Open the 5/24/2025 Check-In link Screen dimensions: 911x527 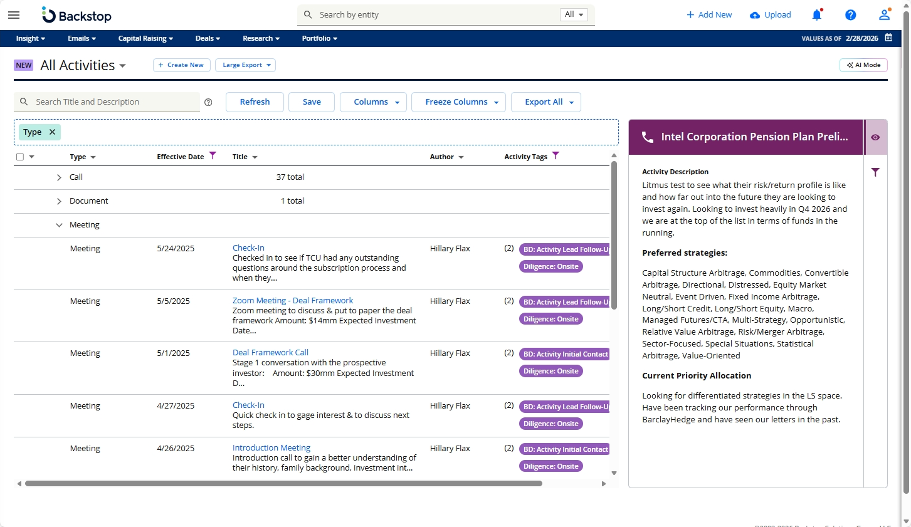(248, 248)
